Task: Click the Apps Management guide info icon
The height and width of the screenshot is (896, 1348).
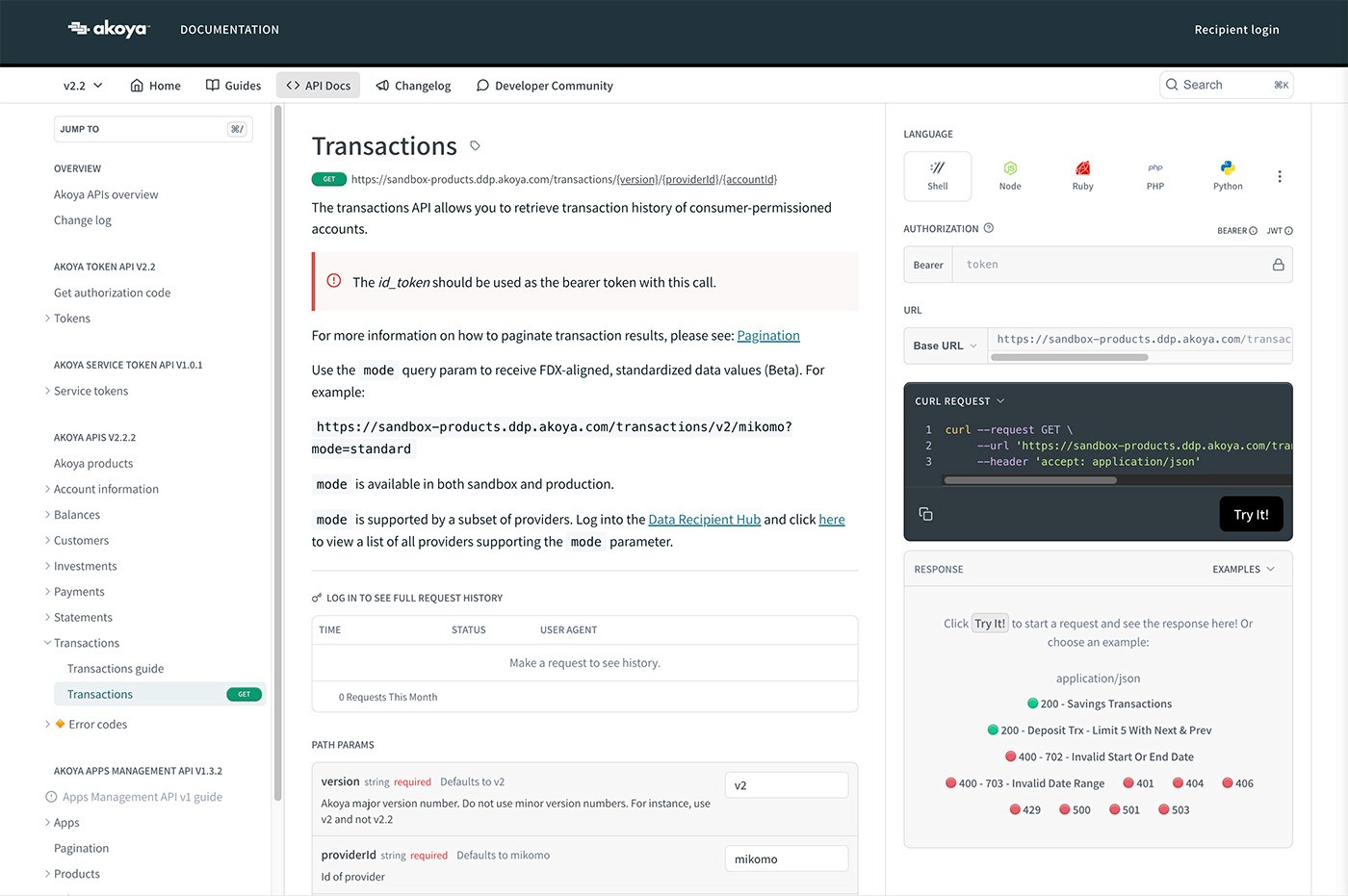Action: pos(52,797)
